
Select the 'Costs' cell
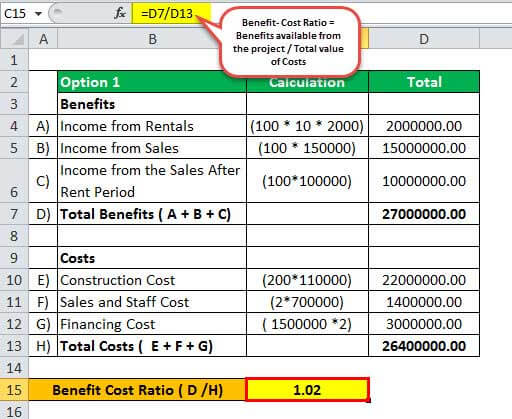152,258
